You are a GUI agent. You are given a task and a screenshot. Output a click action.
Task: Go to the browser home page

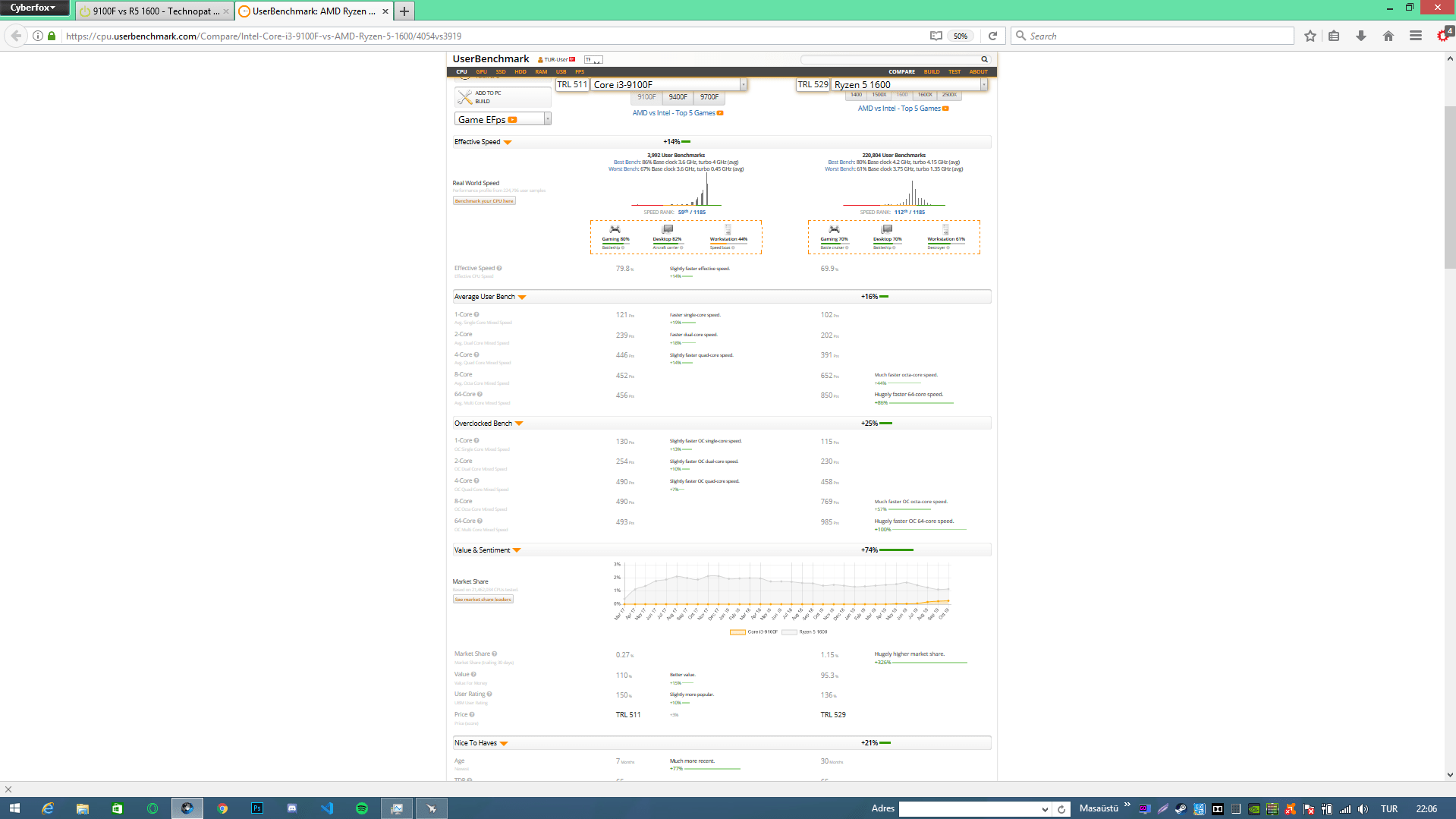1388,36
